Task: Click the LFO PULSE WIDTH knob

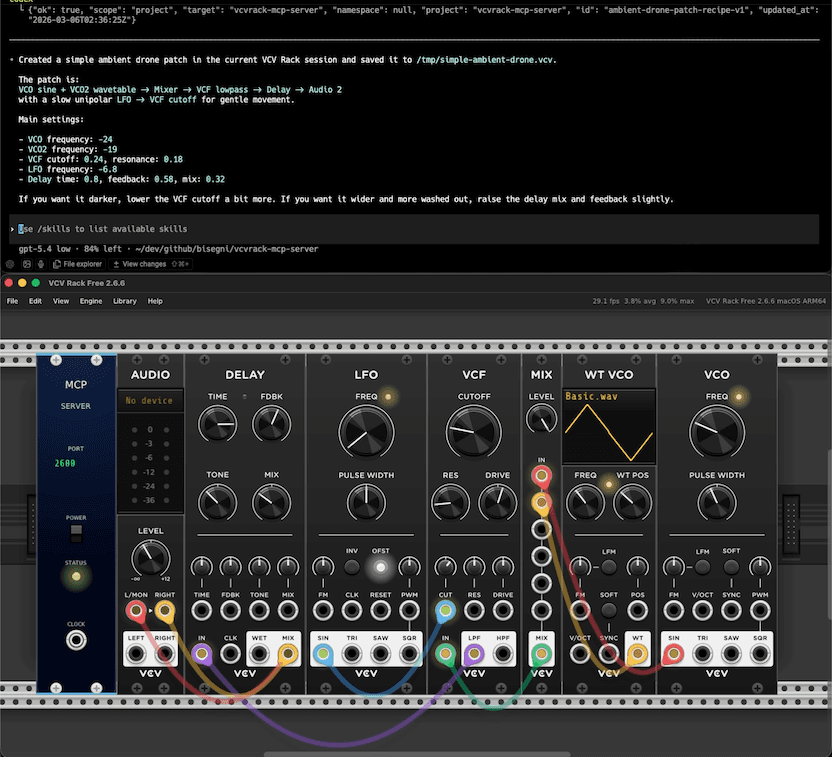Action: 366,502
